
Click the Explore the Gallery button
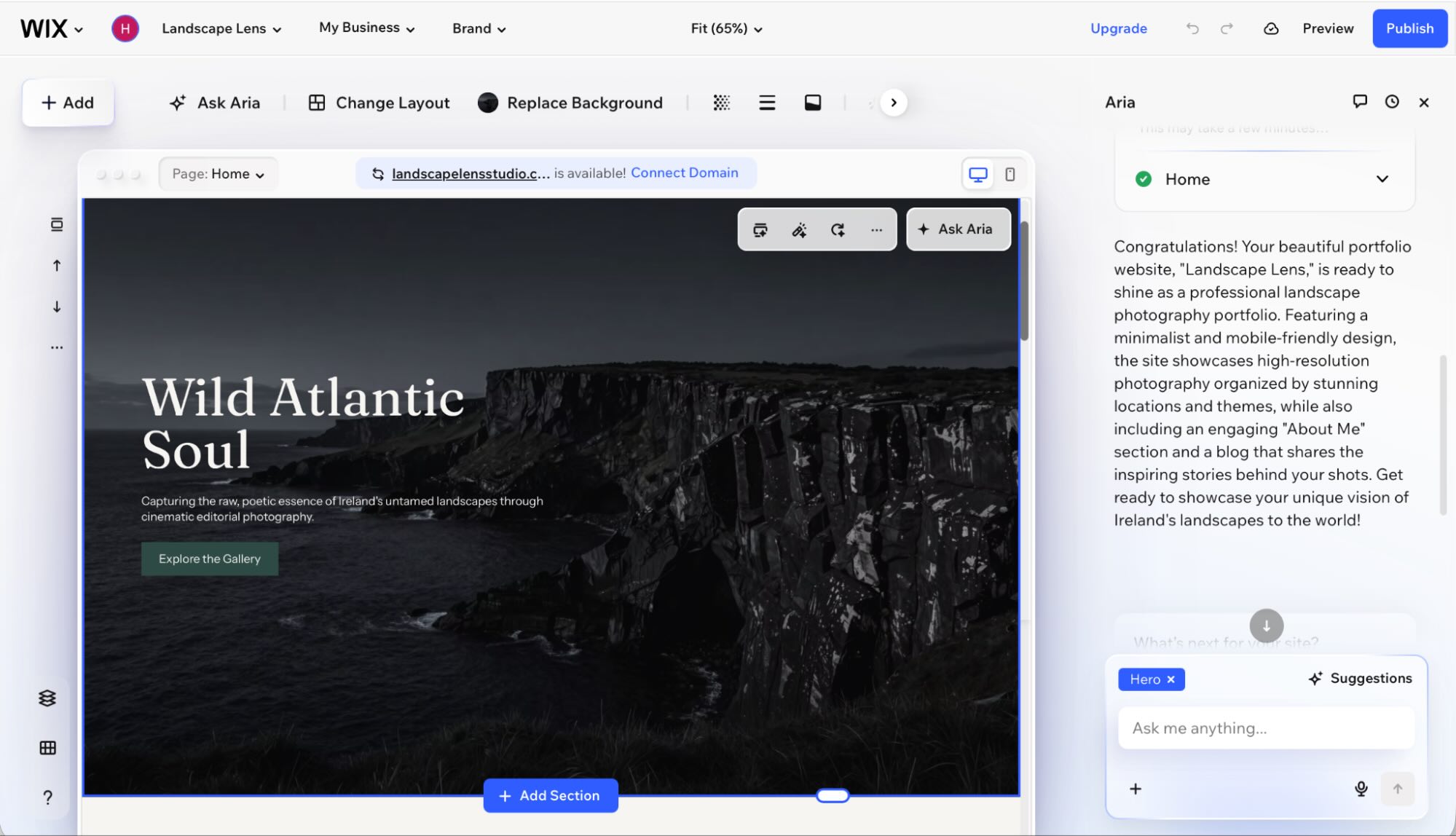coord(210,559)
